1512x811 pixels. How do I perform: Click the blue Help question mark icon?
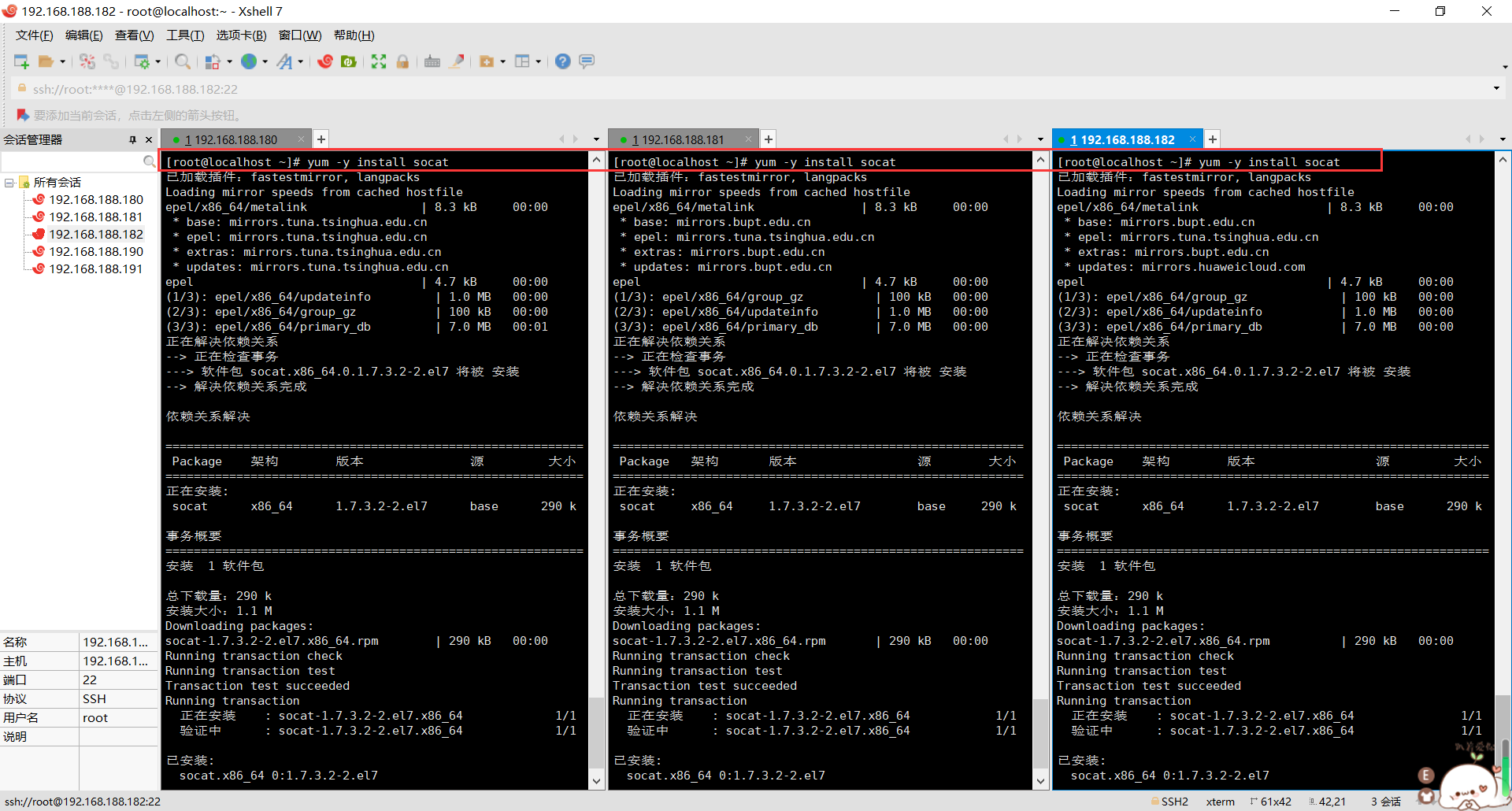pos(562,61)
